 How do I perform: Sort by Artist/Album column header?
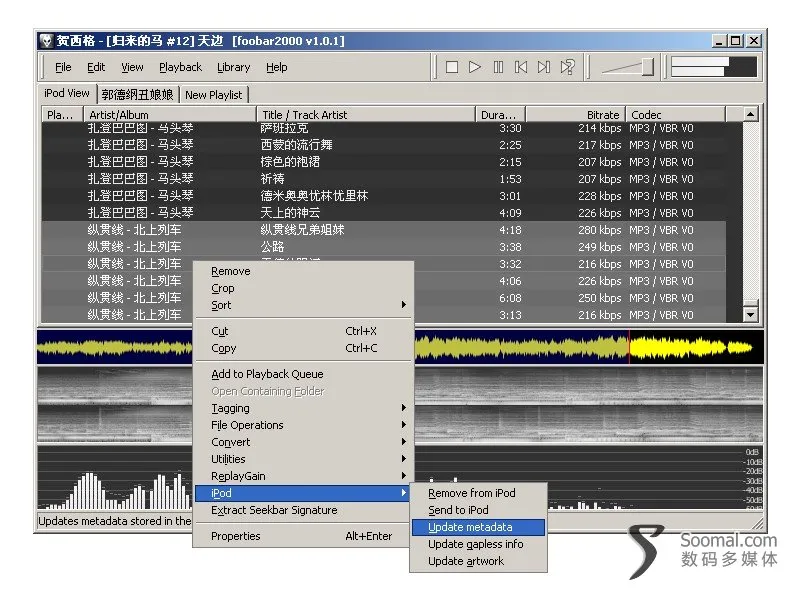170,115
